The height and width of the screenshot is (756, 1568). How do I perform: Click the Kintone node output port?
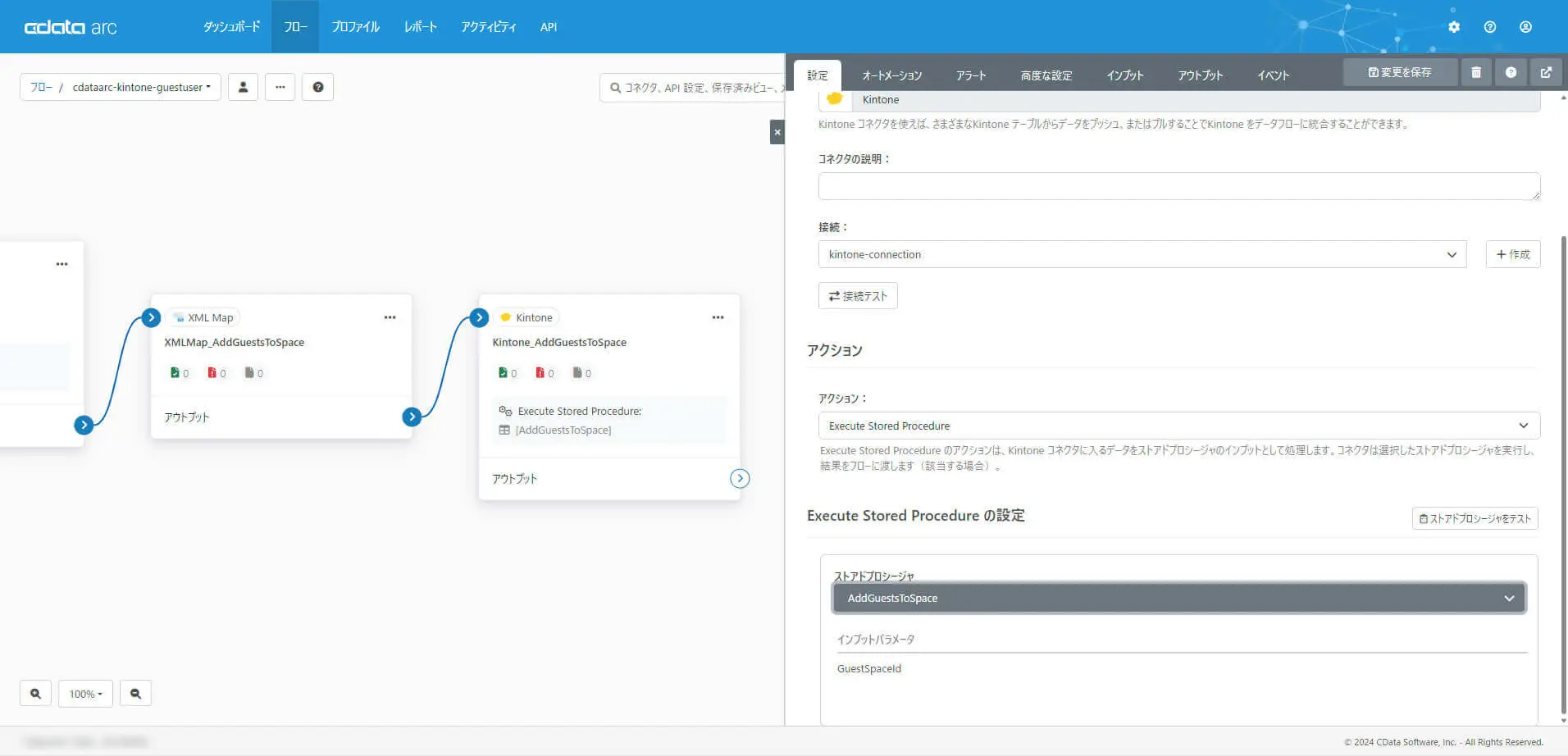click(x=740, y=478)
